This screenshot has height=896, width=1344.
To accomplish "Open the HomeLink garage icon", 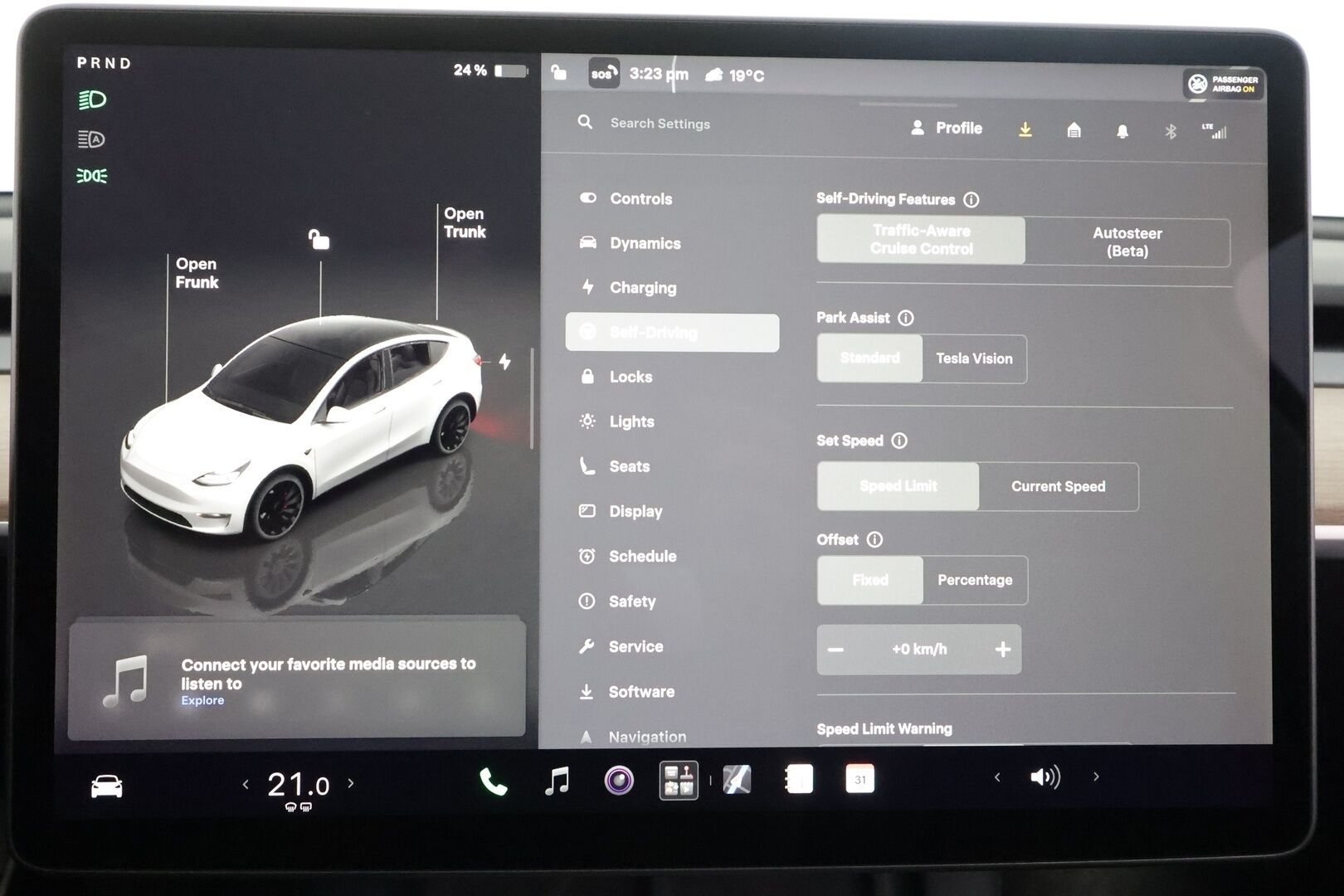I will (x=1074, y=130).
